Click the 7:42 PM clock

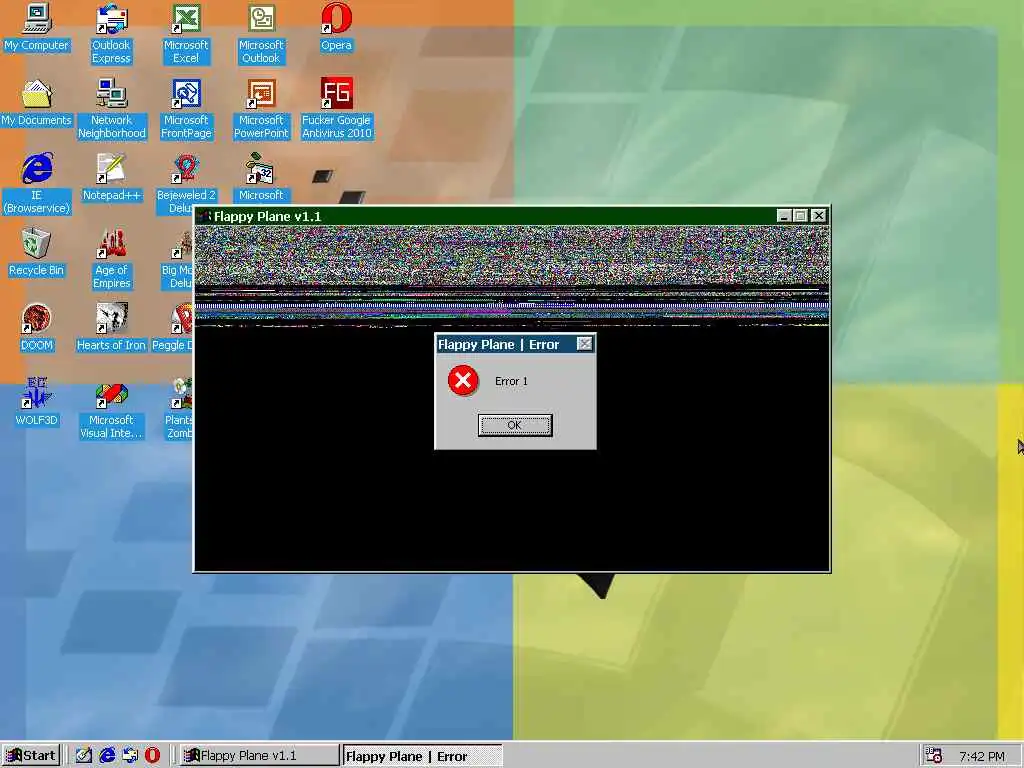(x=982, y=756)
